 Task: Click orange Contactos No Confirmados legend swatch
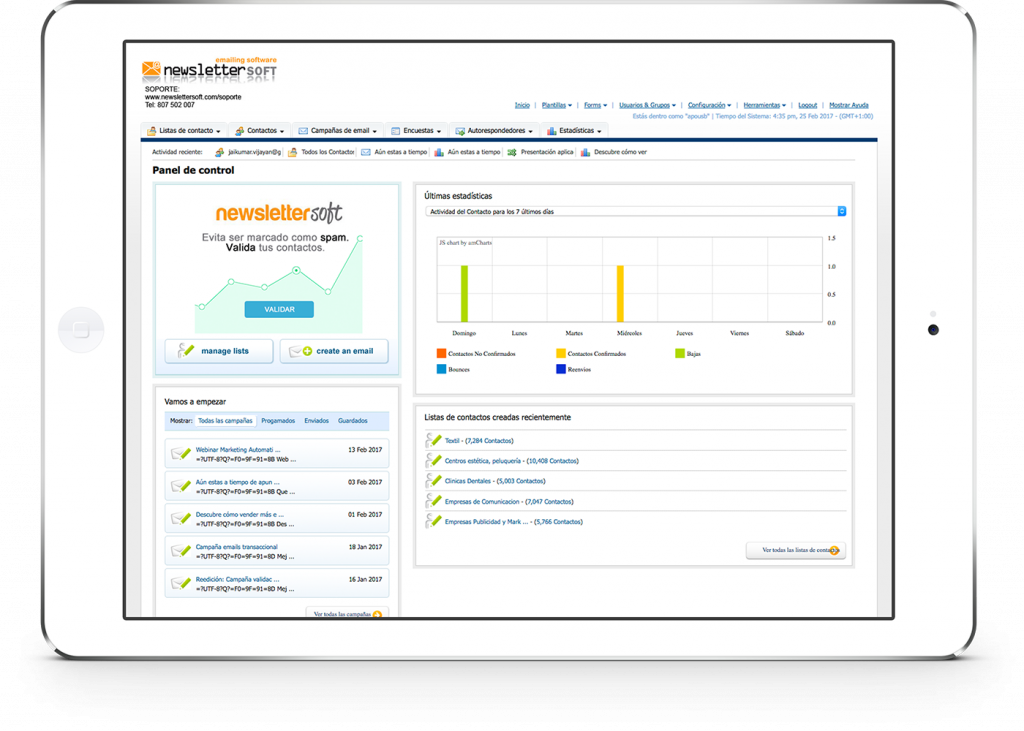click(x=441, y=353)
